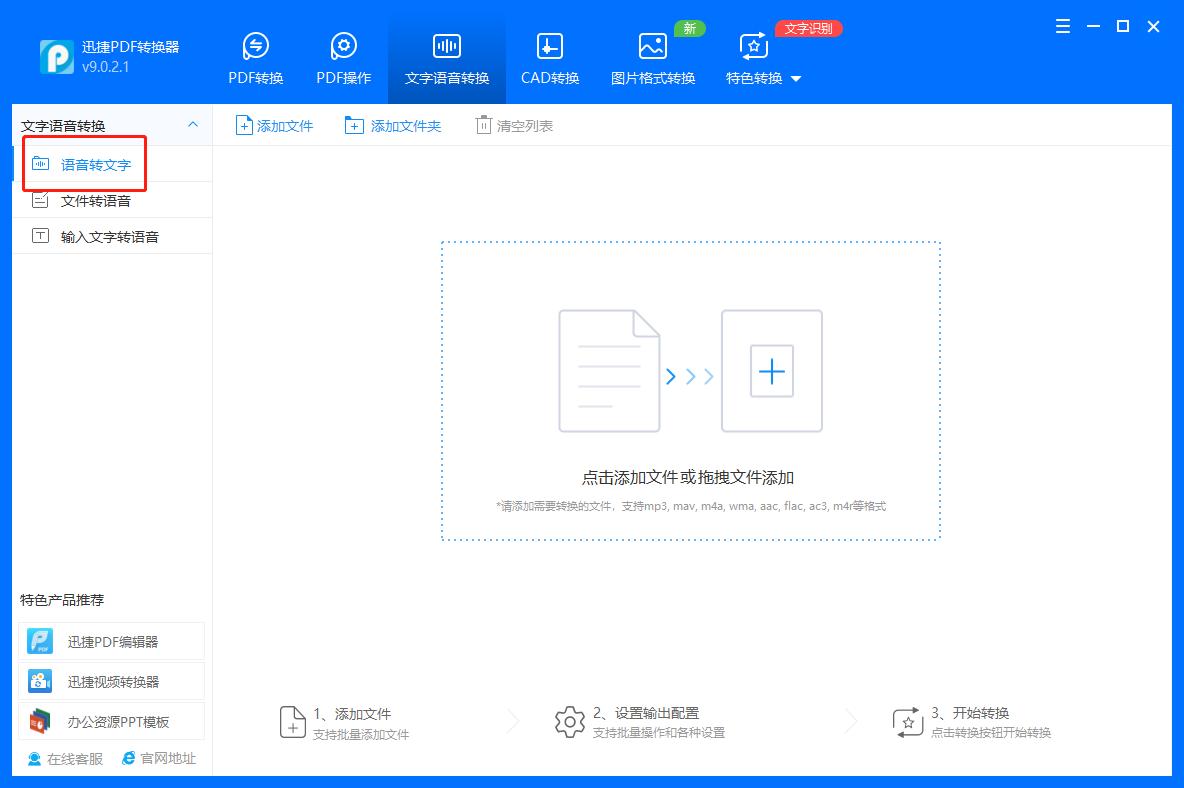Image resolution: width=1184 pixels, height=788 pixels.
Task: Click 点击添加文件或拖拽文件添加 text
Action: tap(687, 477)
